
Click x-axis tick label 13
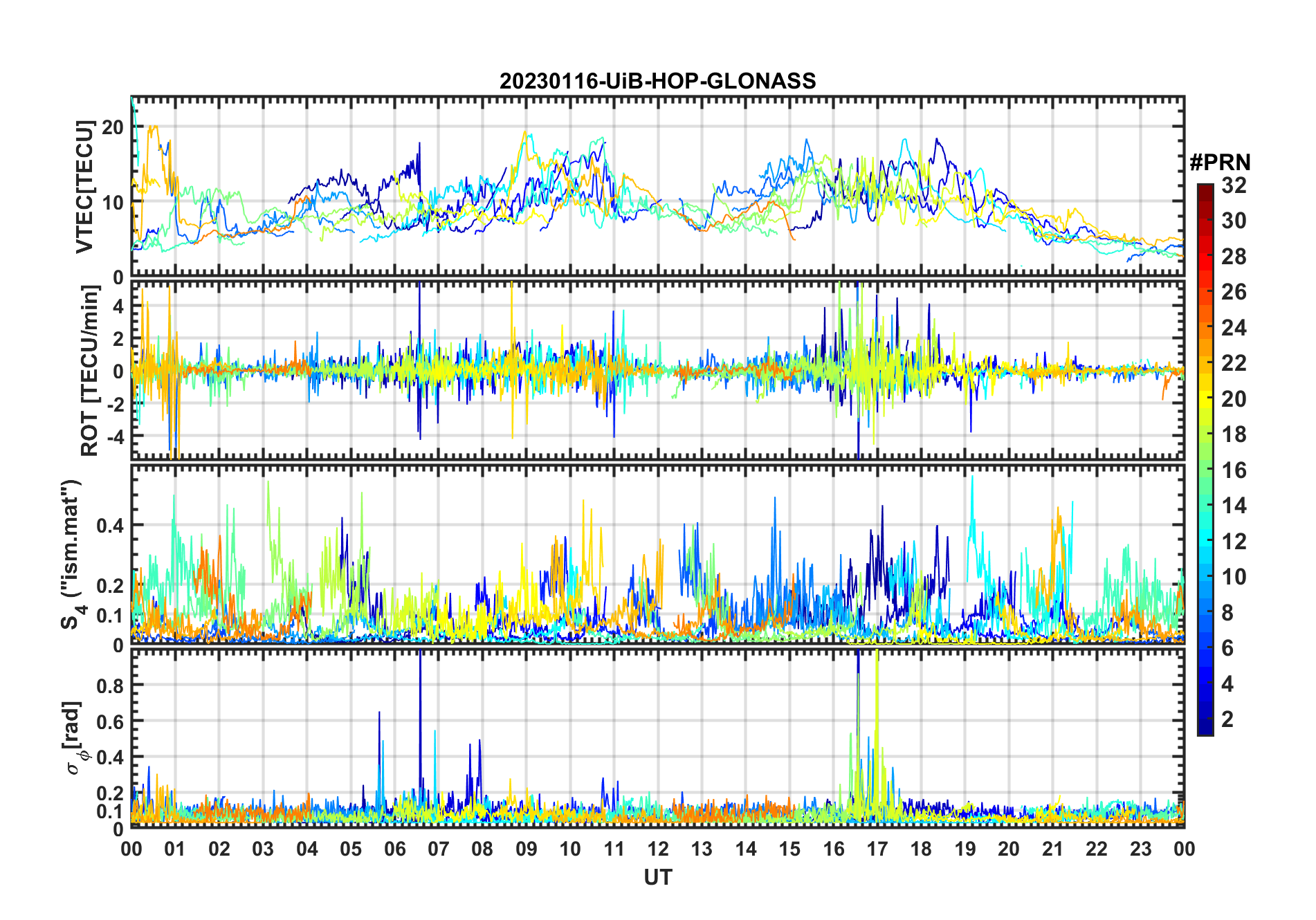click(x=702, y=849)
